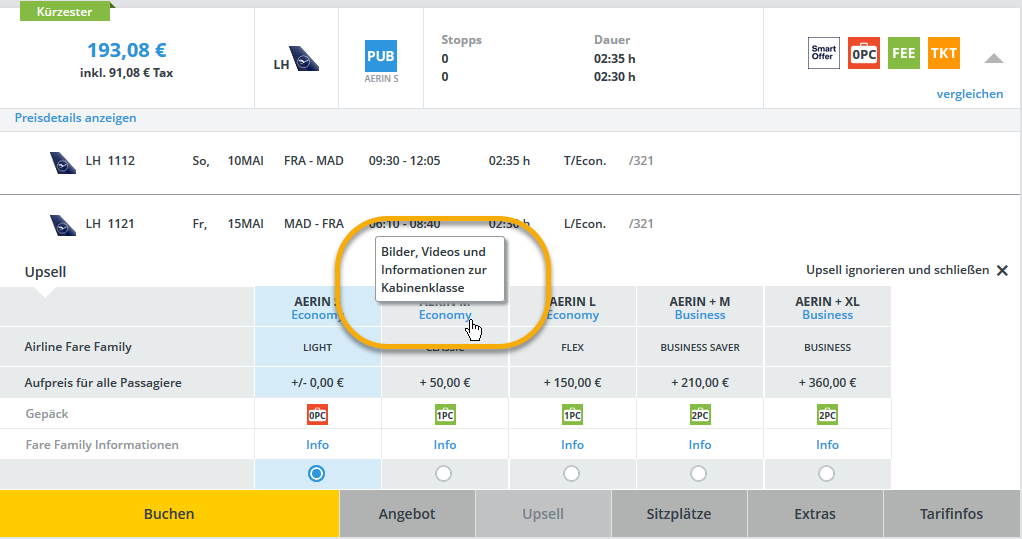The width and height of the screenshot is (1022, 539).
Task: Click the orange TKT icon
Action: tap(943, 53)
